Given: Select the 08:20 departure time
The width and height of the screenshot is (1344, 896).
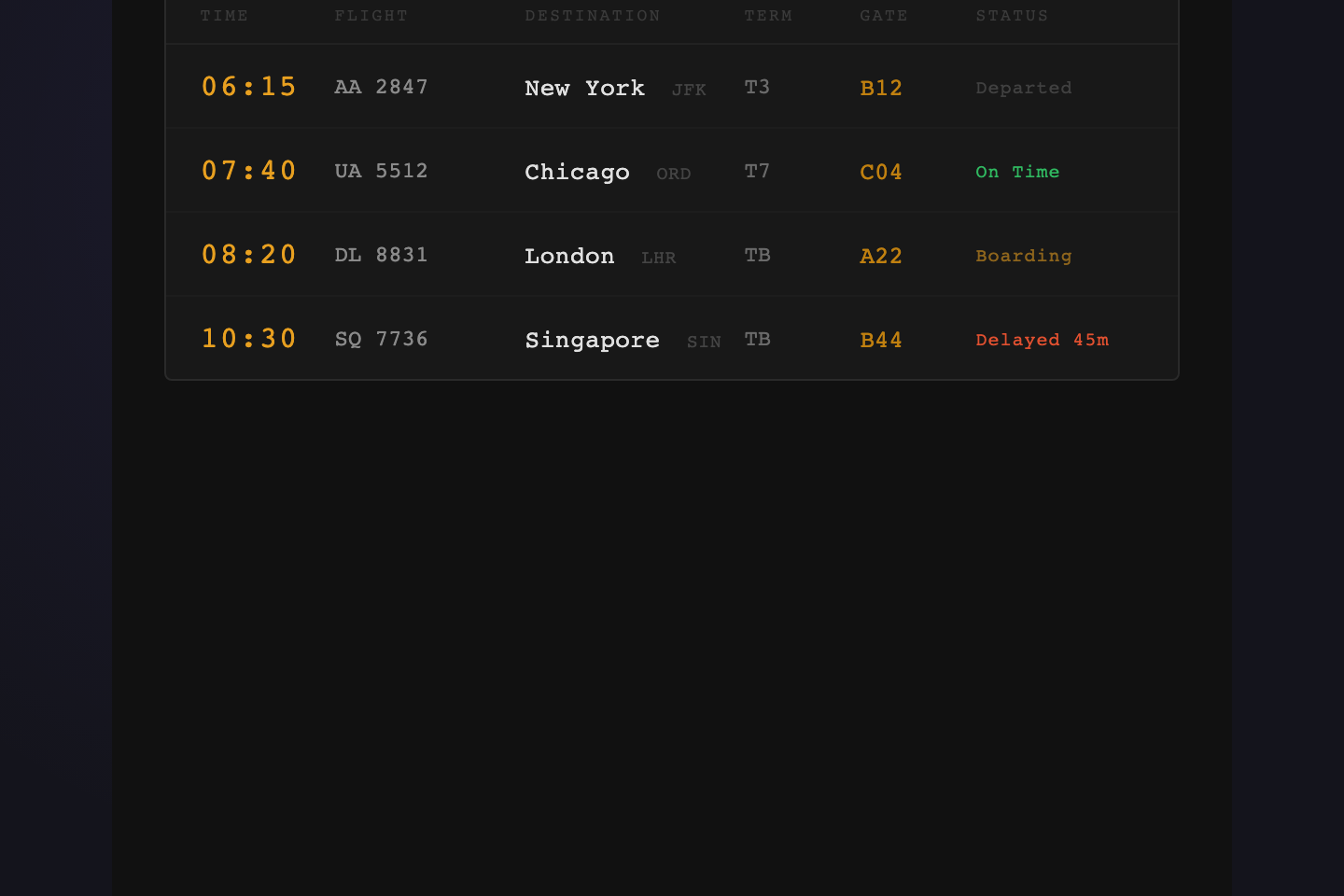Looking at the screenshot, I should click(x=249, y=255).
